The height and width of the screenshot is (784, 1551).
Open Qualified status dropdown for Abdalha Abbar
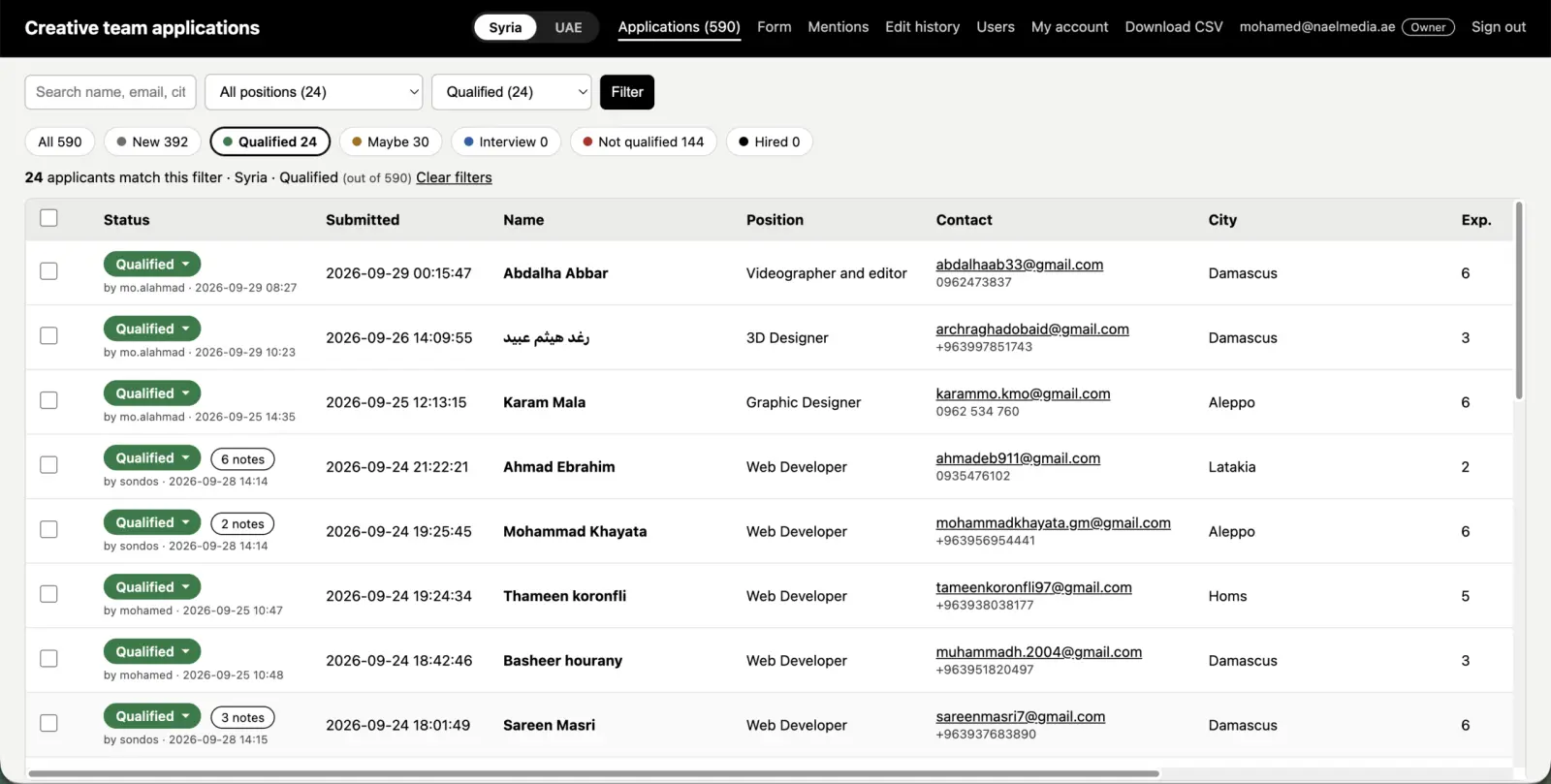[152, 264]
